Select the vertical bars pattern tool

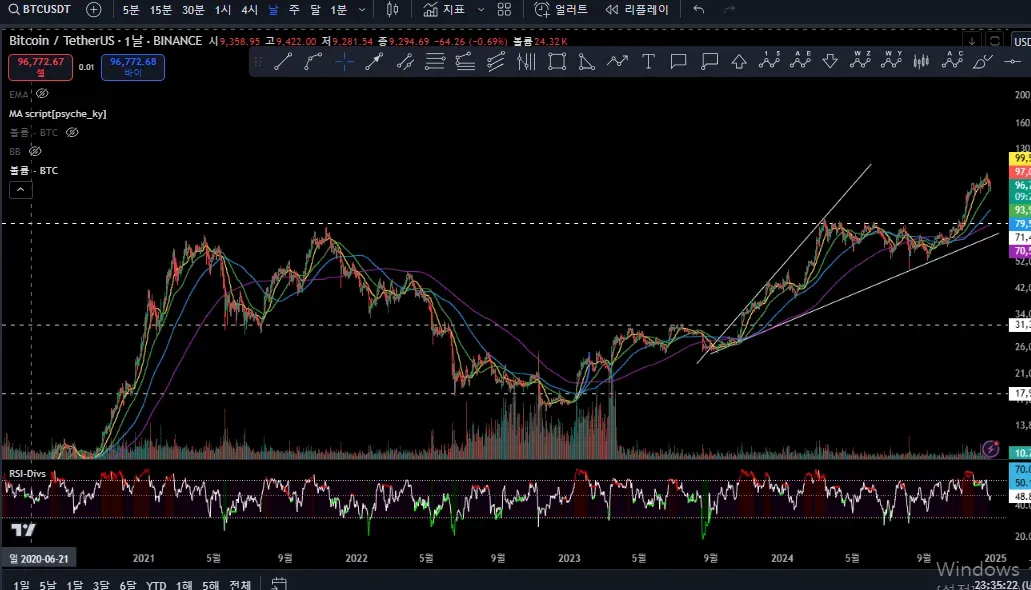(526, 62)
